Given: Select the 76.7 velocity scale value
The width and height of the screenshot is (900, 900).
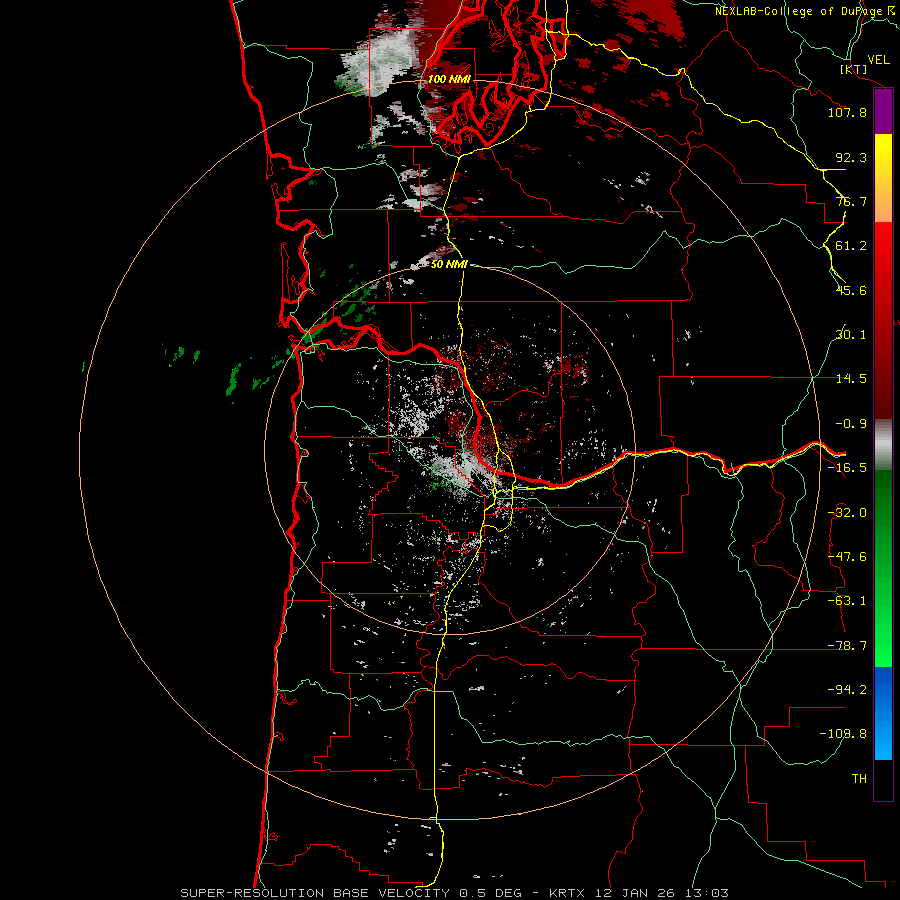Looking at the screenshot, I should point(851,201).
